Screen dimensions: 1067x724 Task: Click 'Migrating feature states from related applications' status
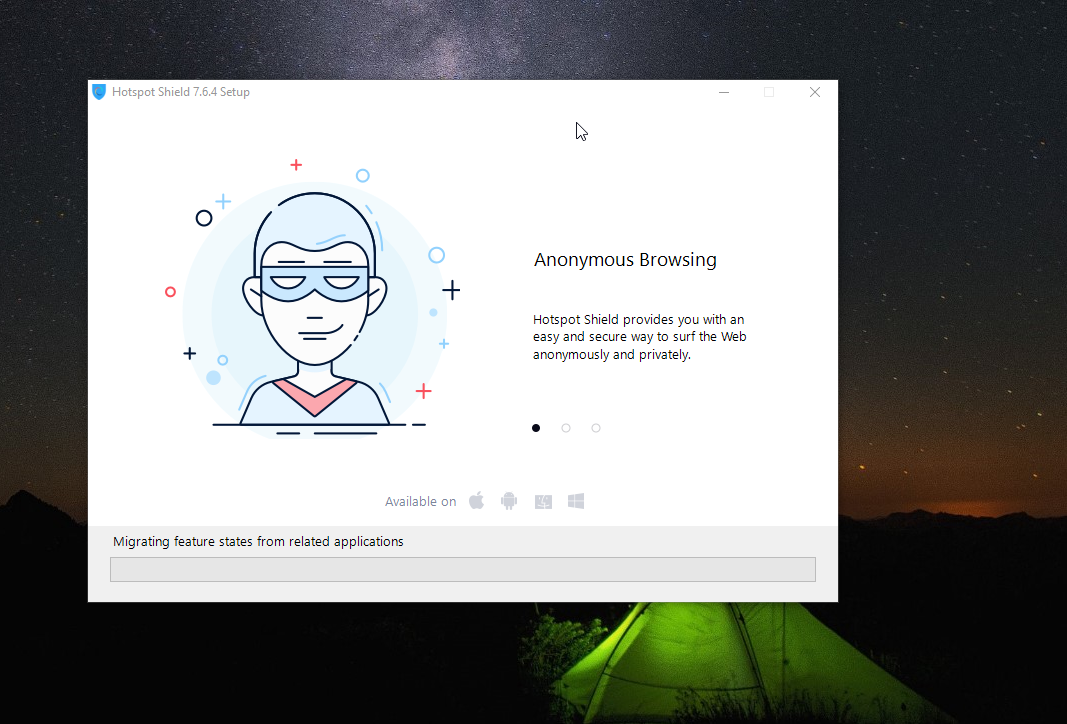[x=258, y=542]
